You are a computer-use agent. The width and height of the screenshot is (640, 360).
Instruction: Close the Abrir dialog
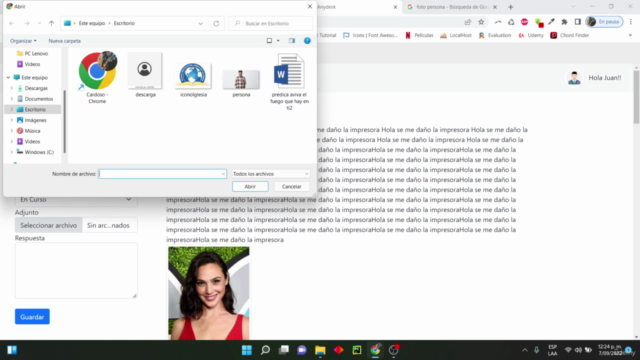pyautogui.click(x=310, y=7)
